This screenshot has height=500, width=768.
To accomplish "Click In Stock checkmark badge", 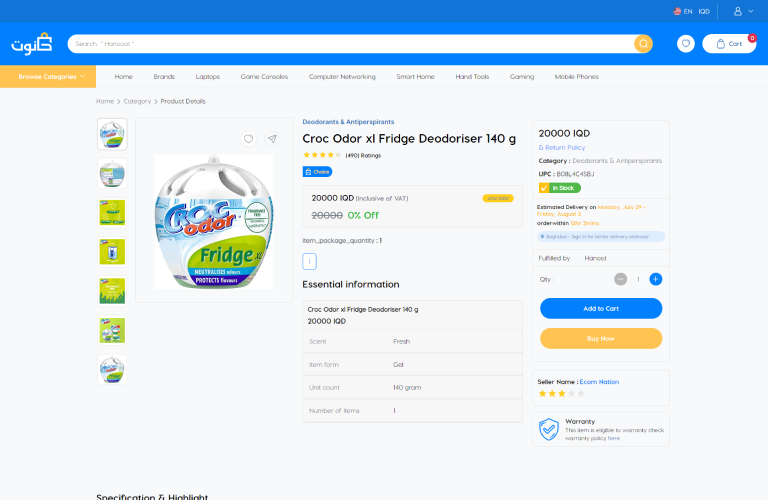I will point(560,188).
